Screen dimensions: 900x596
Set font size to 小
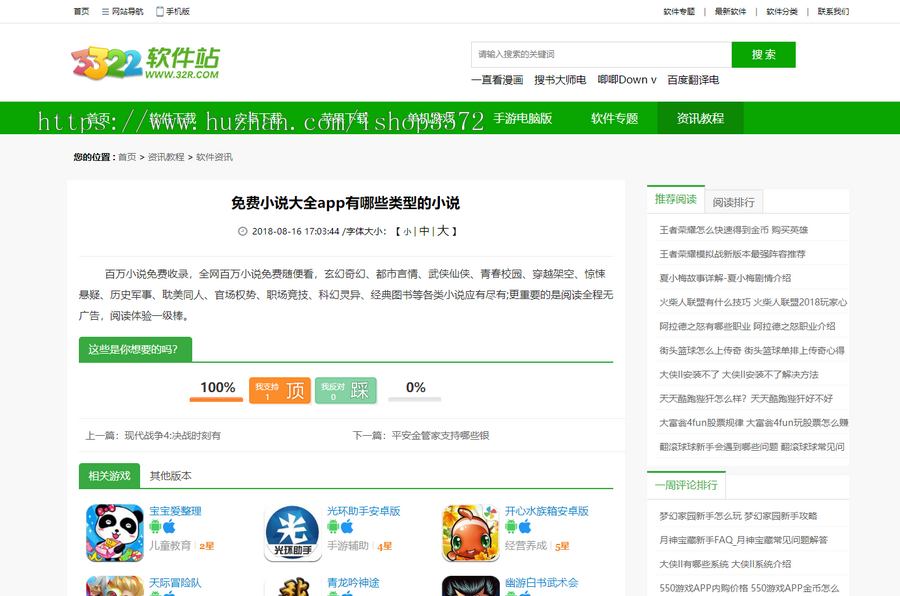coord(407,231)
